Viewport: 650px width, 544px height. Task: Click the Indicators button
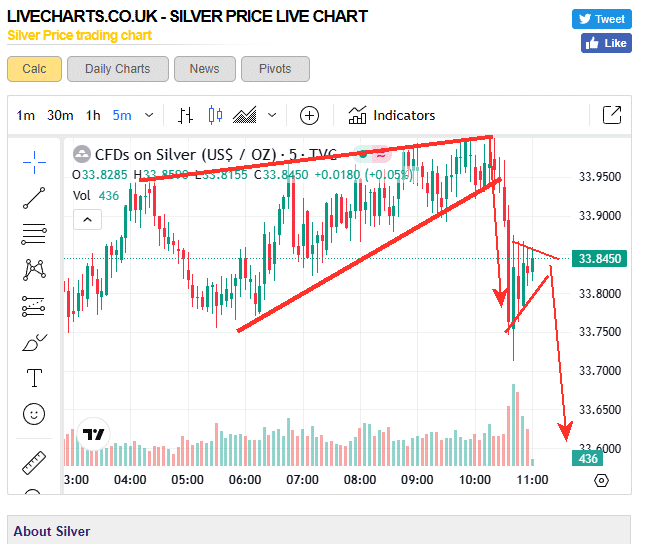[392, 115]
